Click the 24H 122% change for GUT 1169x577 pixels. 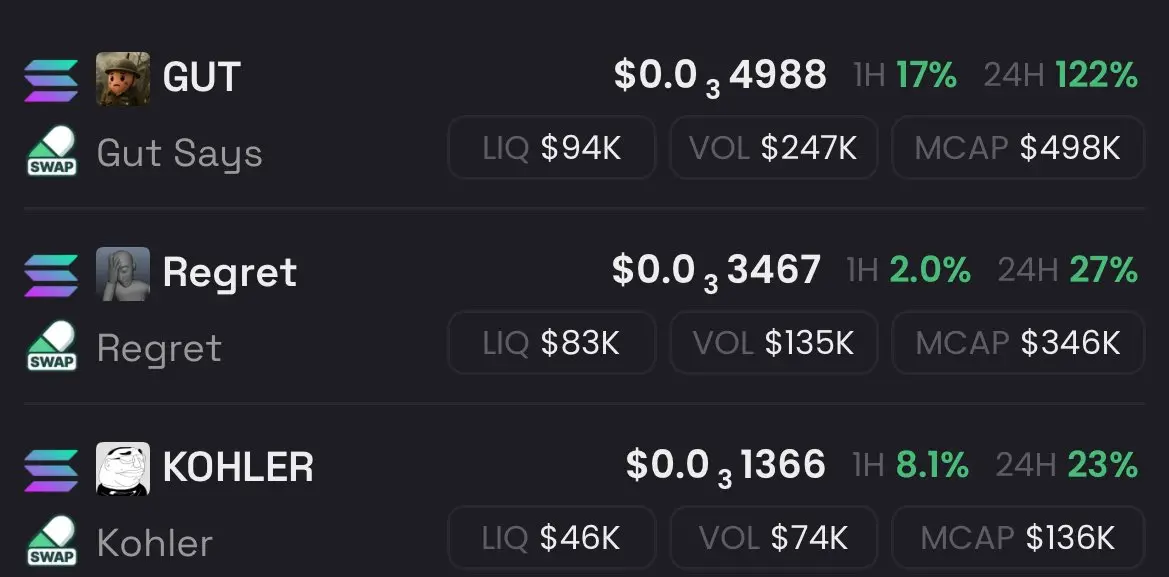tap(1061, 75)
